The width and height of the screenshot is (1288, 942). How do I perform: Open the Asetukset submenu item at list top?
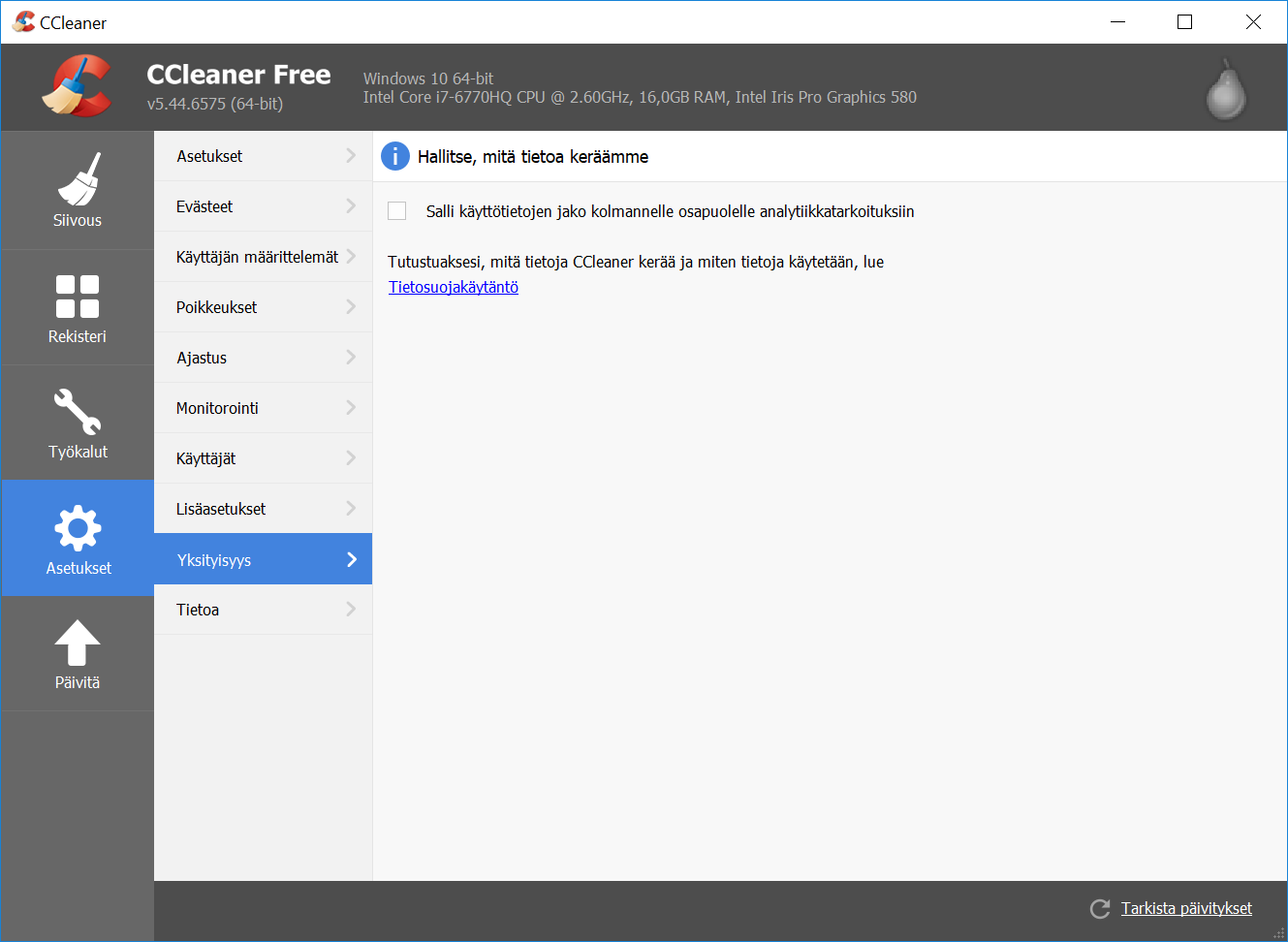pos(263,156)
